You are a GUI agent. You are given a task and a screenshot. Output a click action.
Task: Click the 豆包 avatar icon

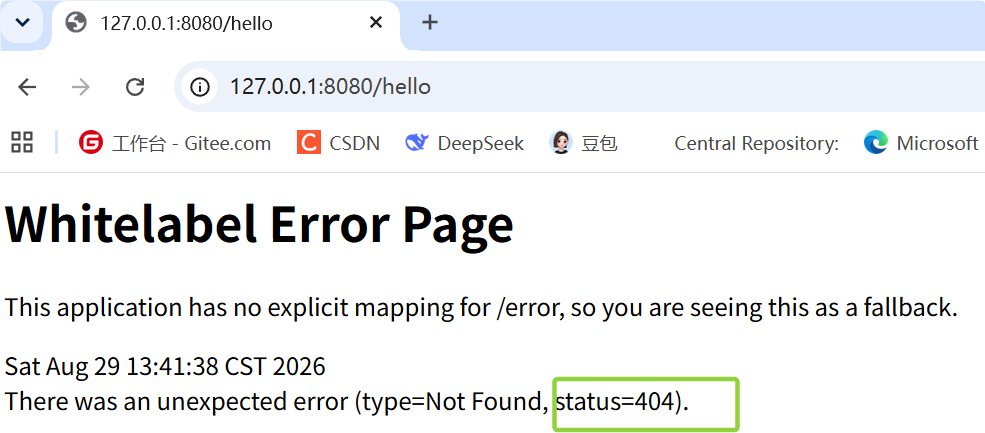[560, 143]
